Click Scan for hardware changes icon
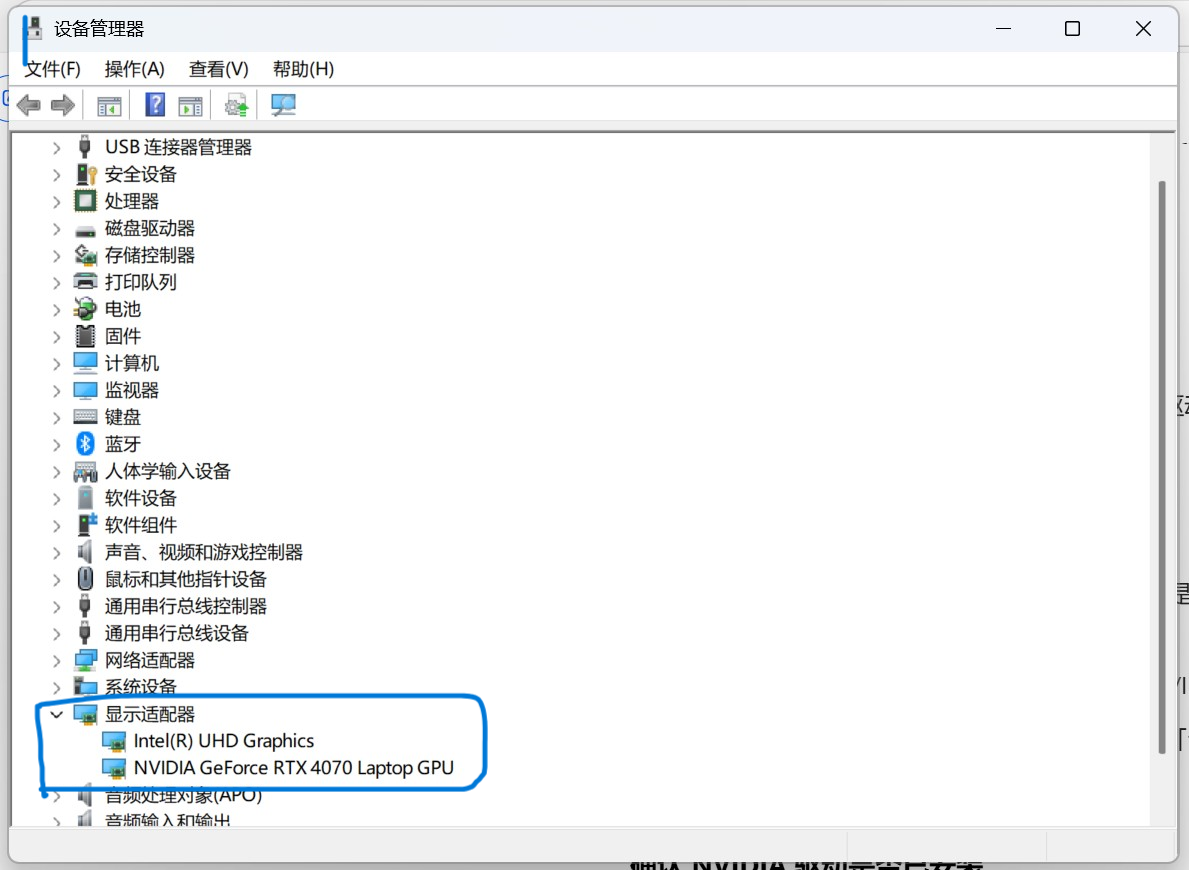 click(283, 105)
